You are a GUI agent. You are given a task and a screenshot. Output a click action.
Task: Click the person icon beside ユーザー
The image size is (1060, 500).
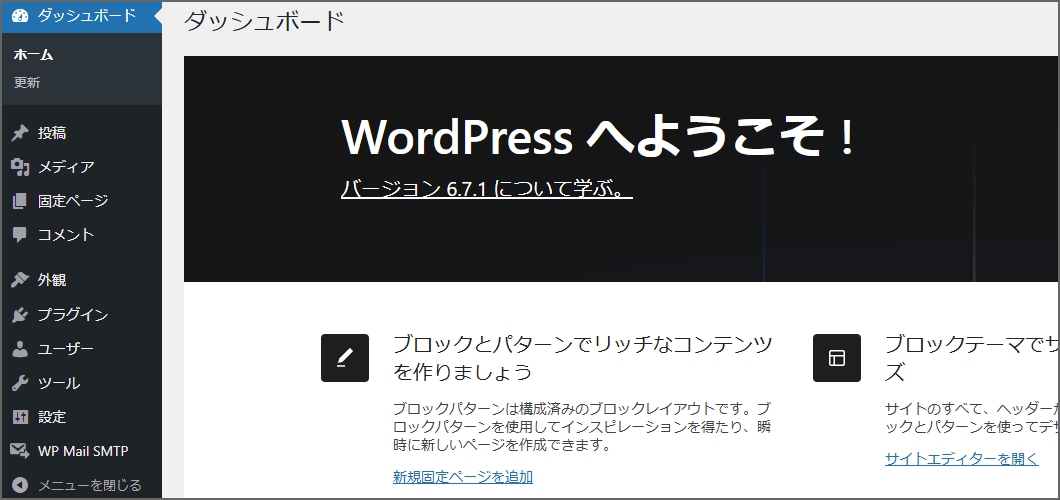[x=19, y=349]
